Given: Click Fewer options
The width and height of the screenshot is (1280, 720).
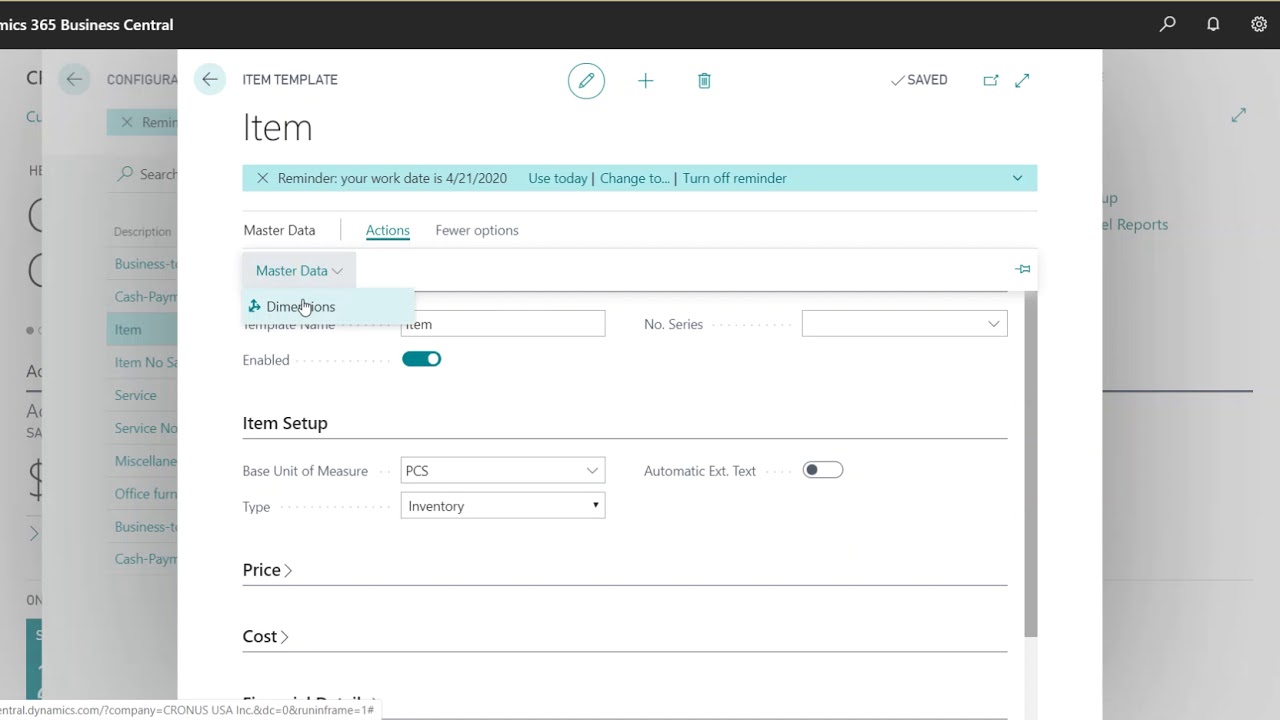Looking at the screenshot, I should point(477,230).
